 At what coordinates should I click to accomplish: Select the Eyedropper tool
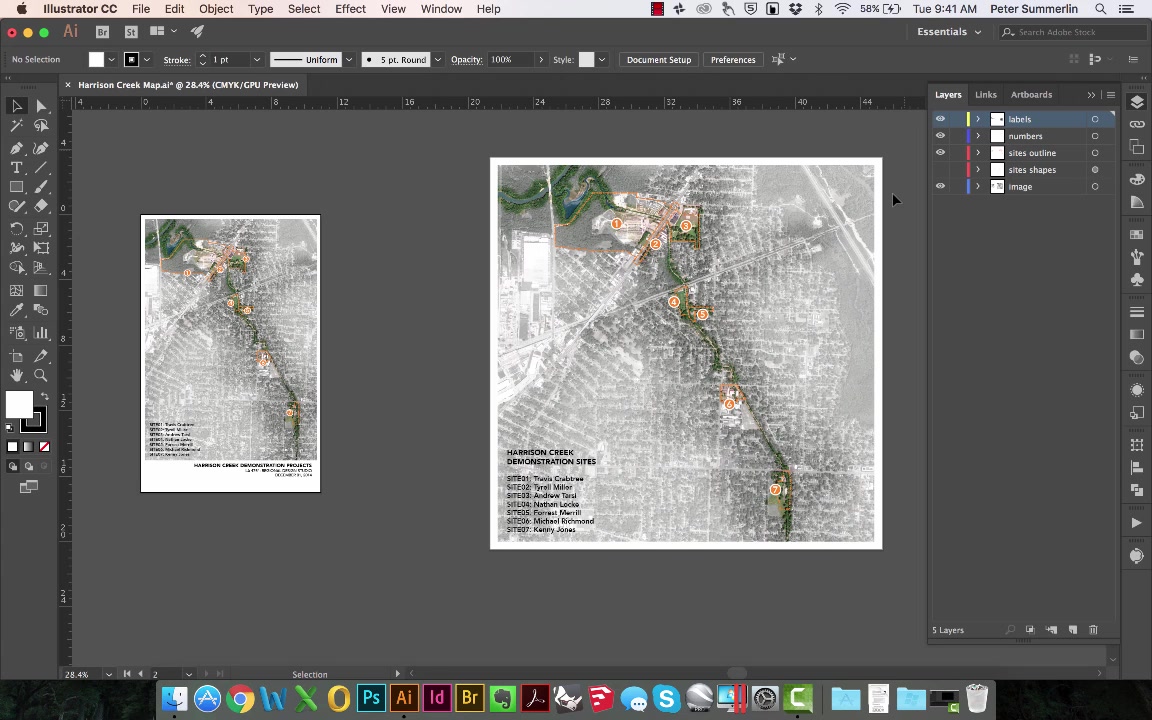tap(17, 308)
